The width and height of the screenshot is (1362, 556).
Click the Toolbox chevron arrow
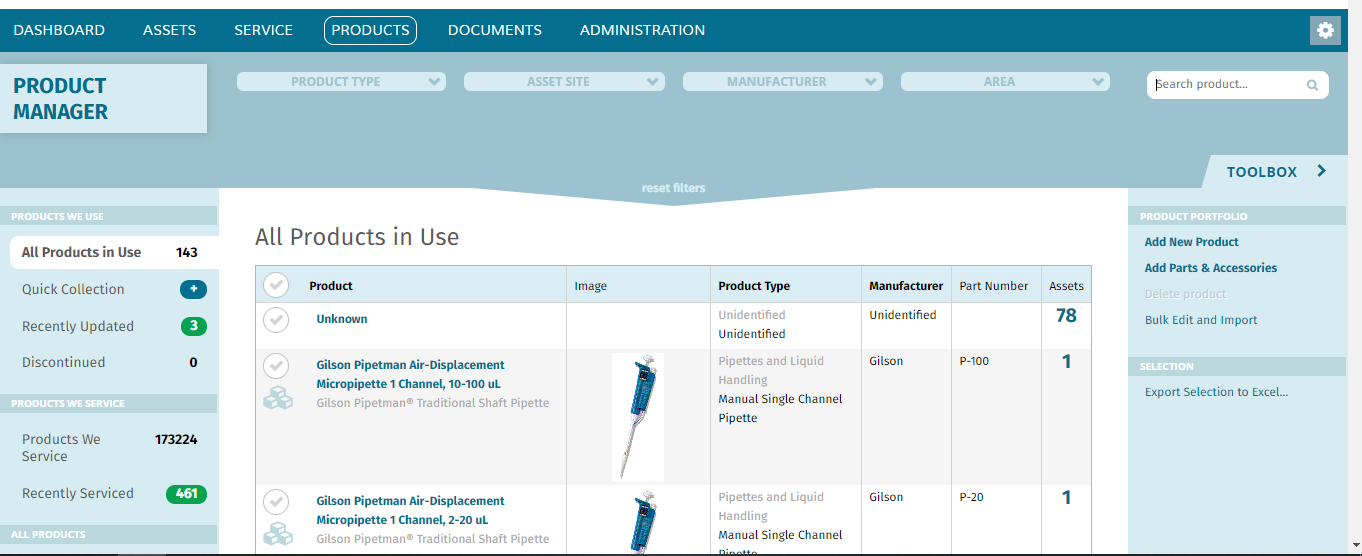(x=1322, y=171)
